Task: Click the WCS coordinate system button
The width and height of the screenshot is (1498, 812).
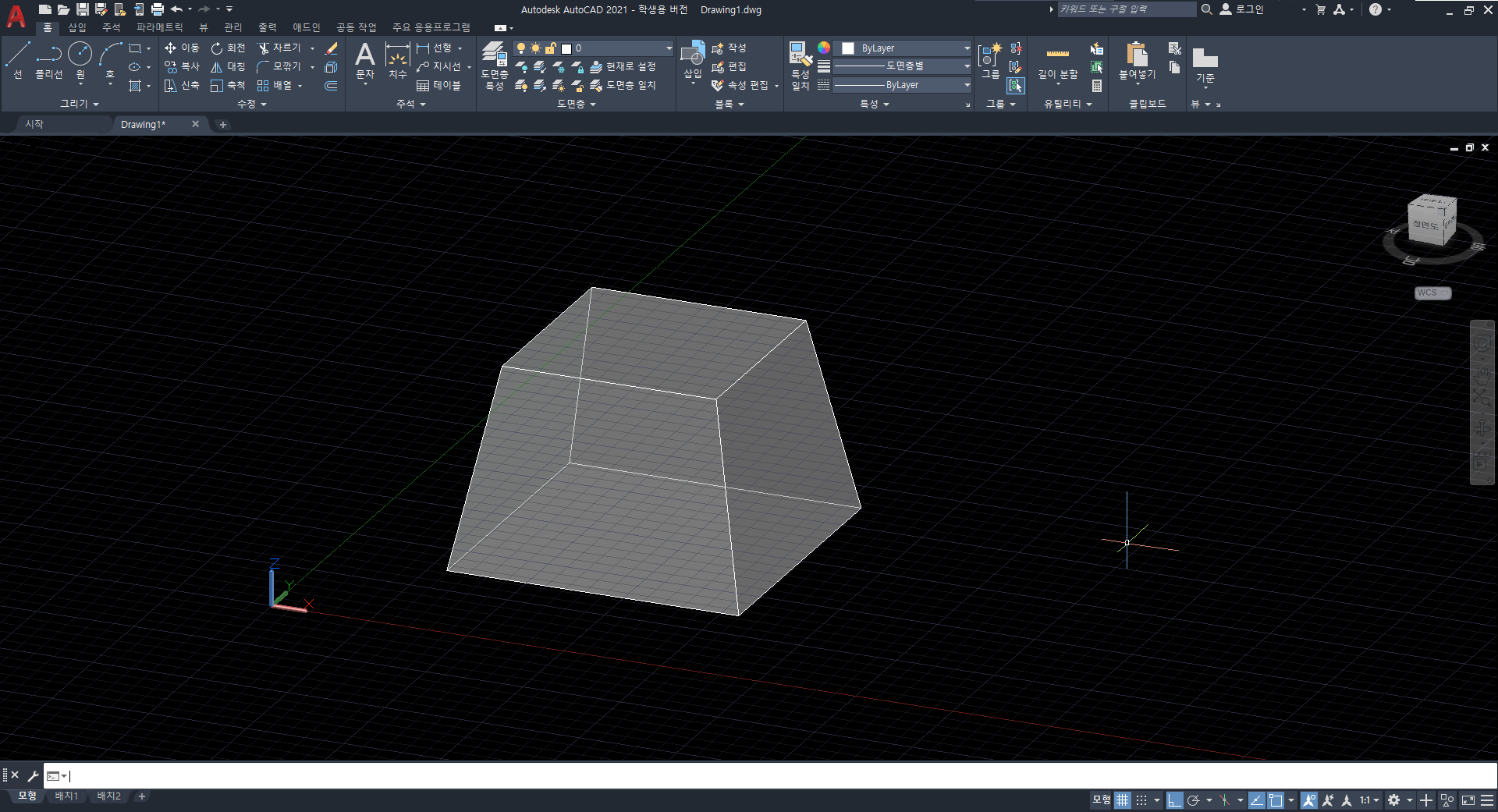Action: tap(1432, 293)
